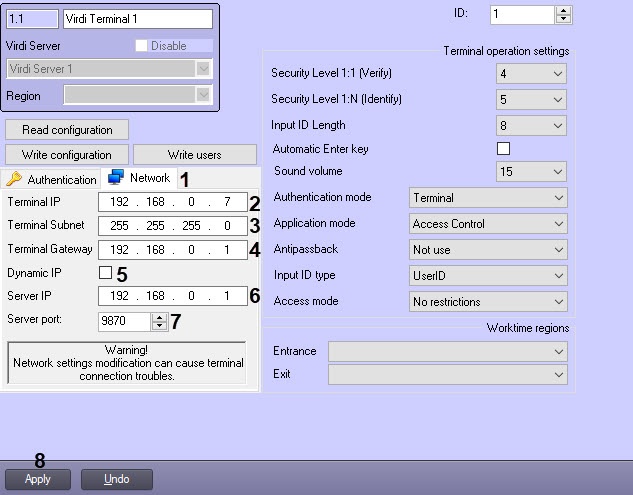Toggle the Virdi Server Disable checkbox
This screenshot has height=495, width=633.
(141, 46)
